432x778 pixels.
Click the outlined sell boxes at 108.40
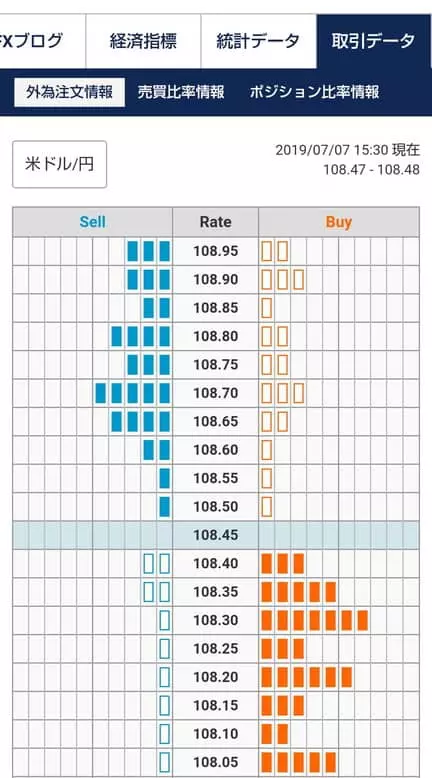click(x=157, y=564)
